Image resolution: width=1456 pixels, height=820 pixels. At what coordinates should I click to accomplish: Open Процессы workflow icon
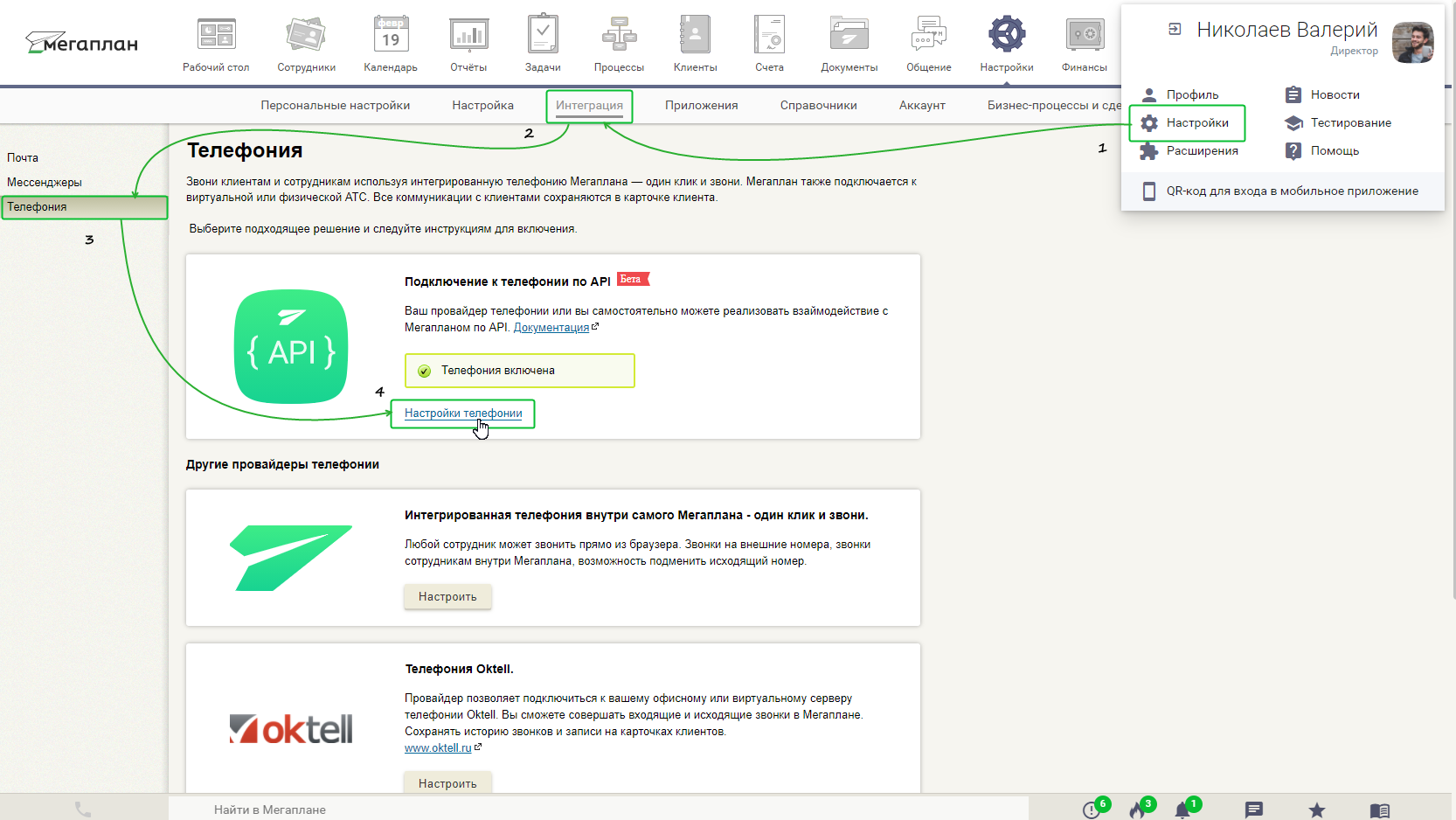619,35
